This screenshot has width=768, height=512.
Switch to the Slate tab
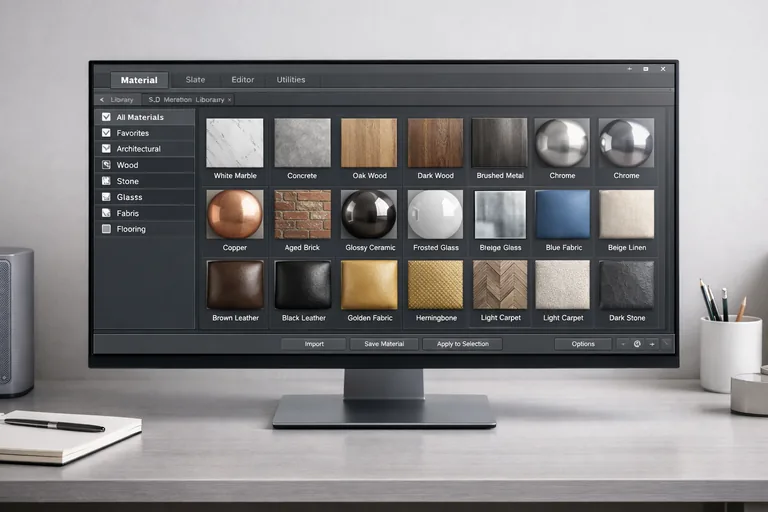pyautogui.click(x=195, y=80)
